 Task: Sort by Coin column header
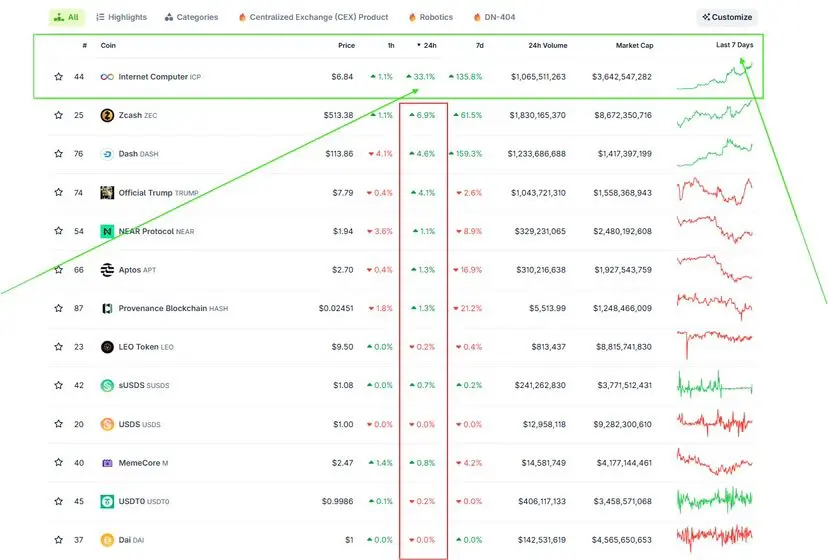point(108,45)
